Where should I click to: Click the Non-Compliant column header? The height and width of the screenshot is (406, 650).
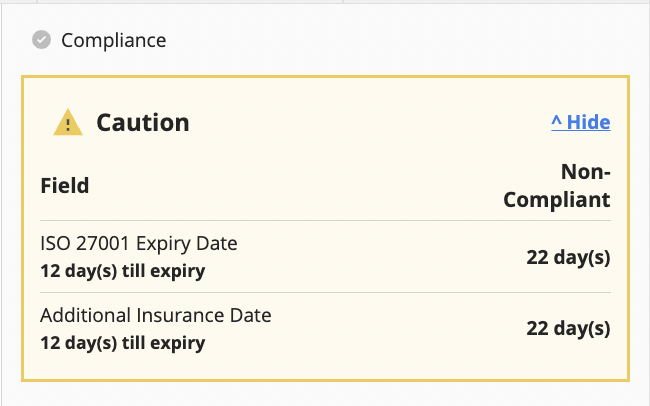pyautogui.click(x=557, y=185)
